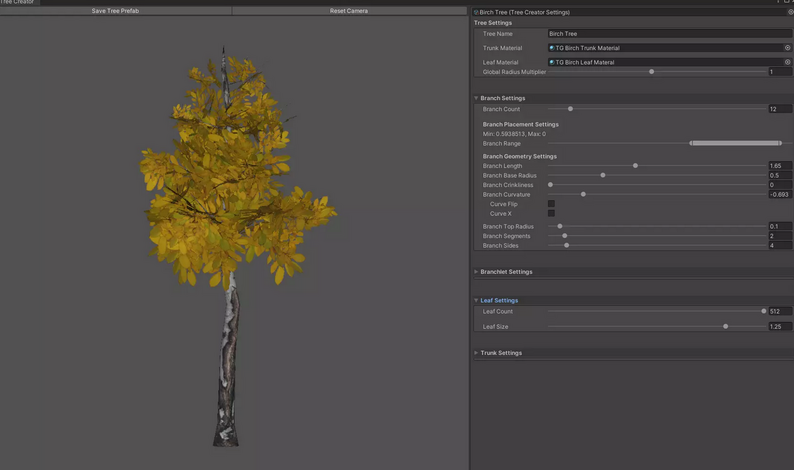The image size is (794, 470).
Task: Adjust the Branch Sides slider
Action: (567, 246)
